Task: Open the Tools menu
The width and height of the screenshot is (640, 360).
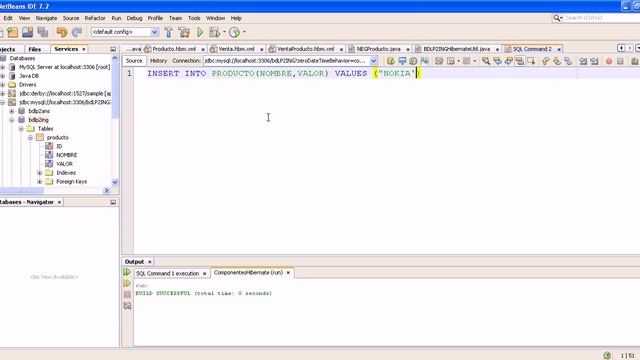Action: tap(194, 18)
